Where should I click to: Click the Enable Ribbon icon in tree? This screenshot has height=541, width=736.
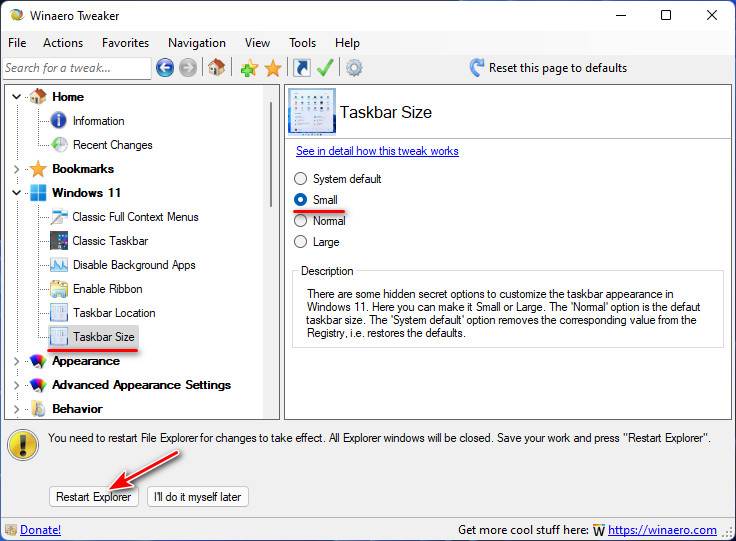click(x=59, y=289)
